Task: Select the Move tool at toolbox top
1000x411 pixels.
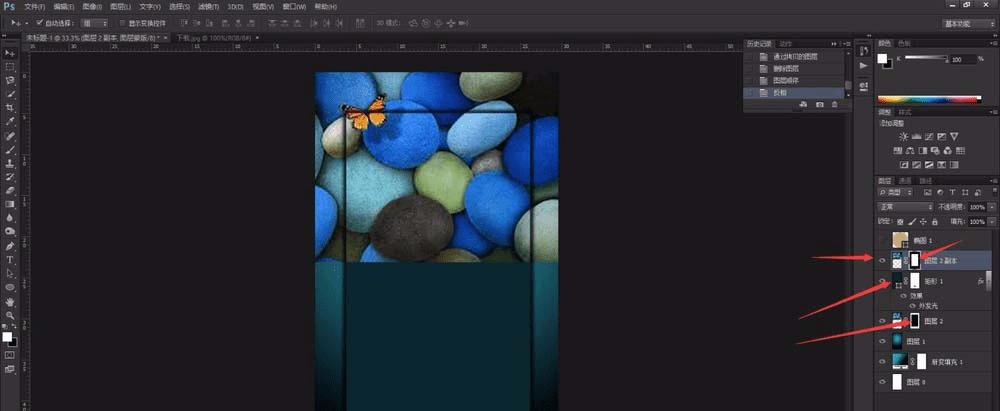Action: [10, 52]
